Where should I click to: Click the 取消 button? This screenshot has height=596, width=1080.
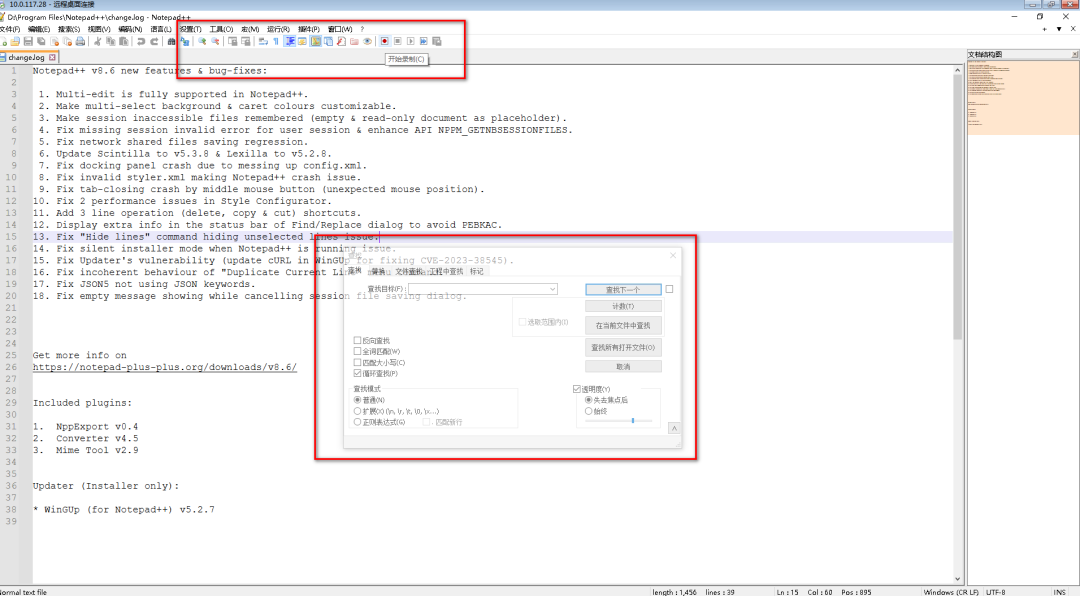623,367
